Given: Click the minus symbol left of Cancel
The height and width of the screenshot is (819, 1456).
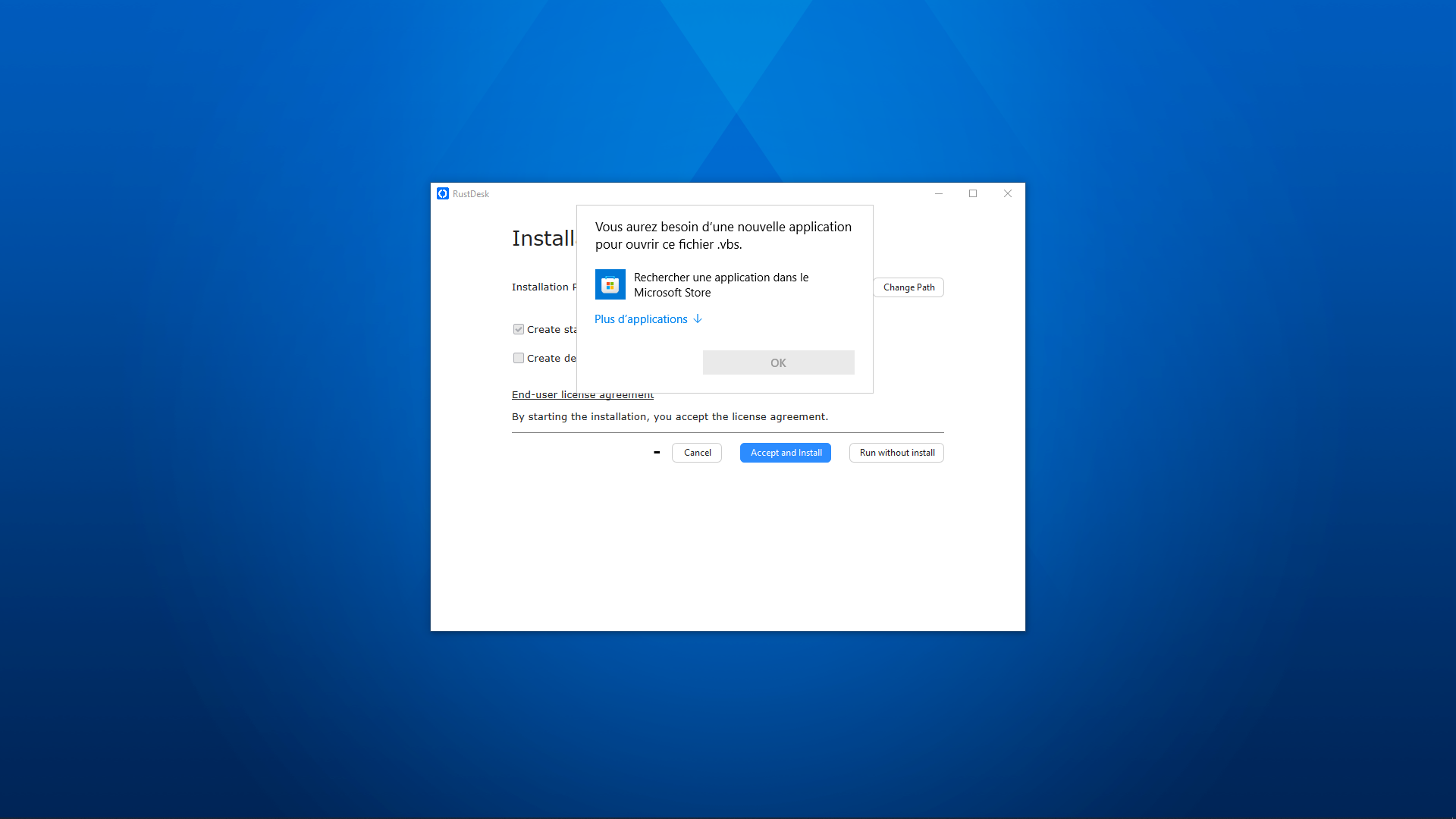Looking at the screenshot, I should pos(657,452).
